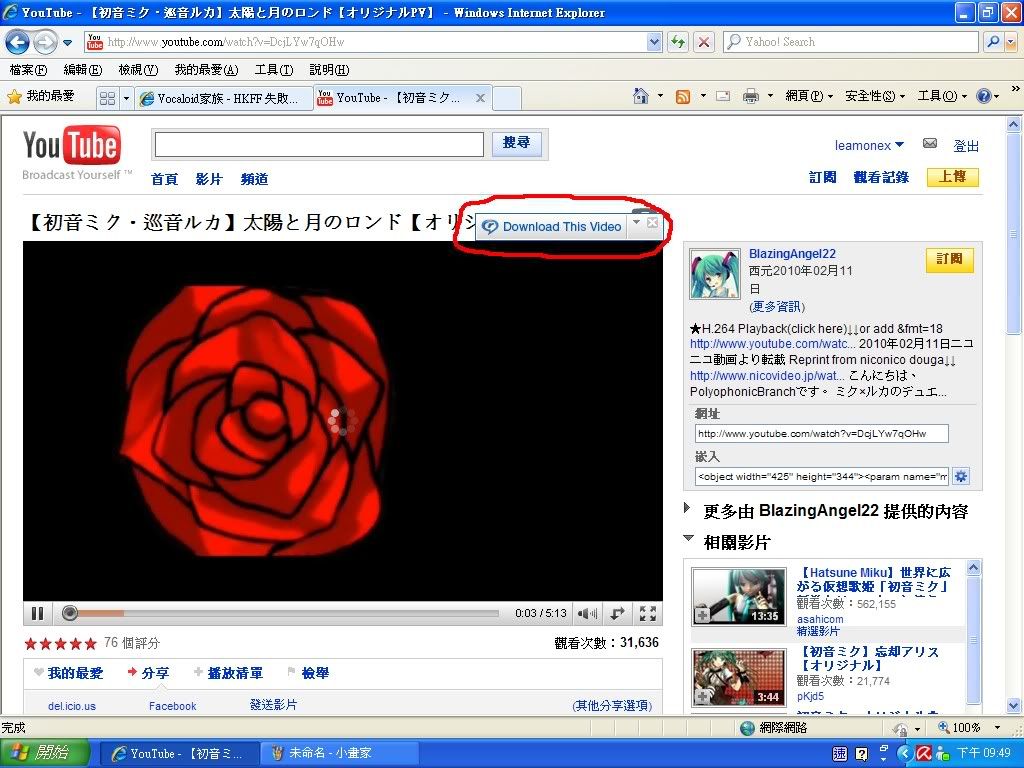Viewport: 1024px width, 768px height.
Task: Click the 我的最愛 favorites star button
Action: coord(40,97)
